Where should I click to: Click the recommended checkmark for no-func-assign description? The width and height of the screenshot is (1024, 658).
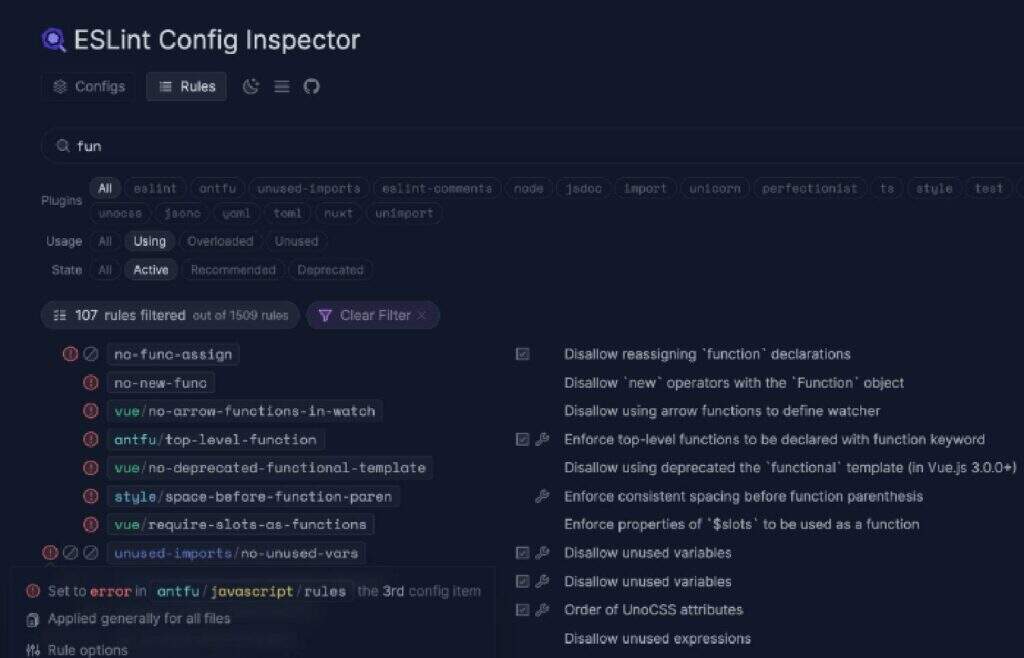(522, 354)
